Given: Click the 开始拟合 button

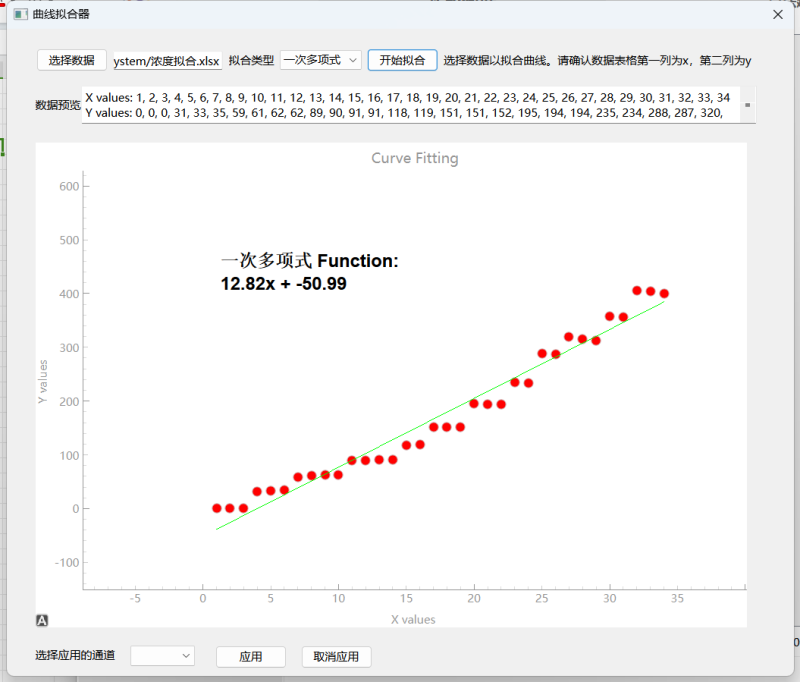Looking at the screenshot, I should pyautogui.click(x=402, y=60).
